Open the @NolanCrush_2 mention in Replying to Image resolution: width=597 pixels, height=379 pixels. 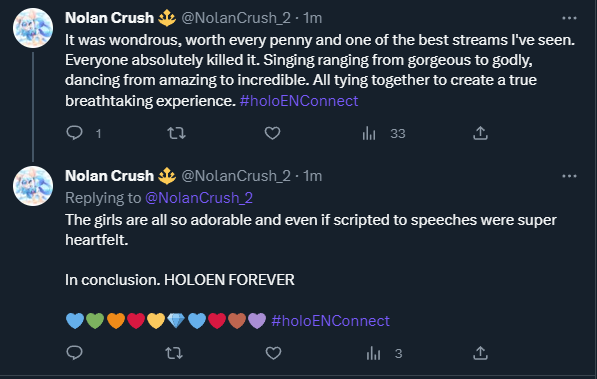click(199, 198)
